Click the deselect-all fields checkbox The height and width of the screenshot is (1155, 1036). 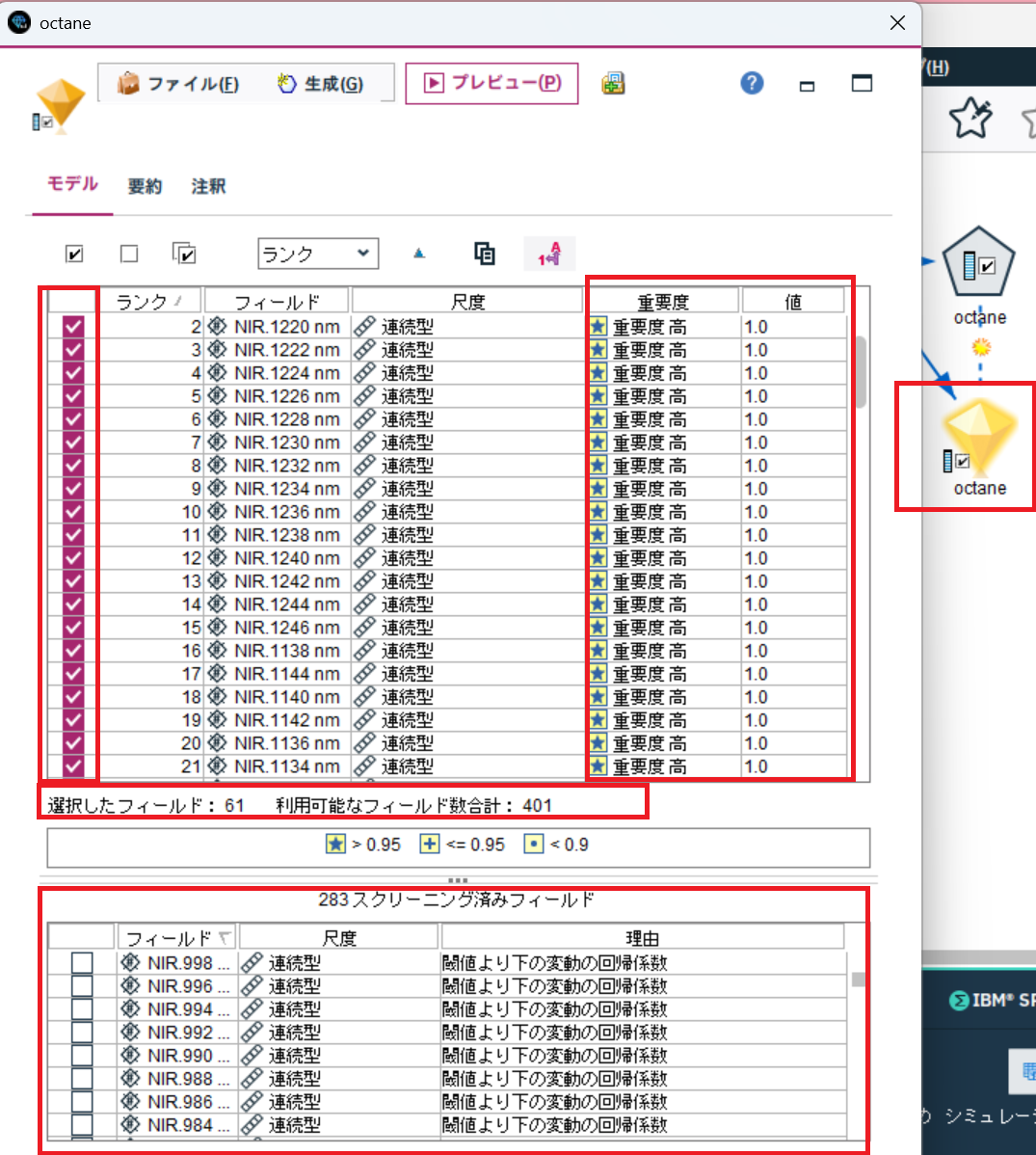pos(130,254)
